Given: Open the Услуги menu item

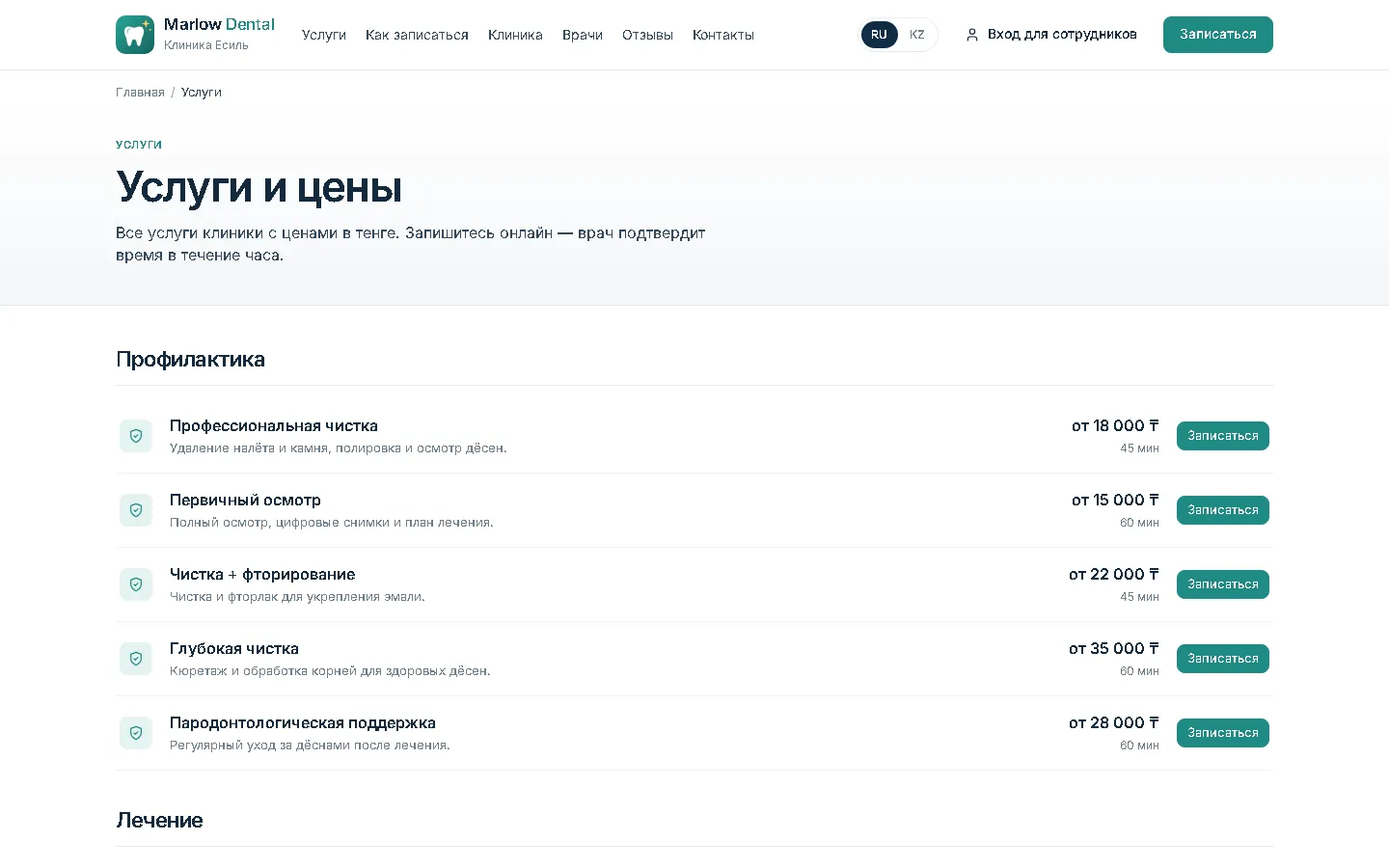Looking at the screenshot, I should tap(324, 35).
